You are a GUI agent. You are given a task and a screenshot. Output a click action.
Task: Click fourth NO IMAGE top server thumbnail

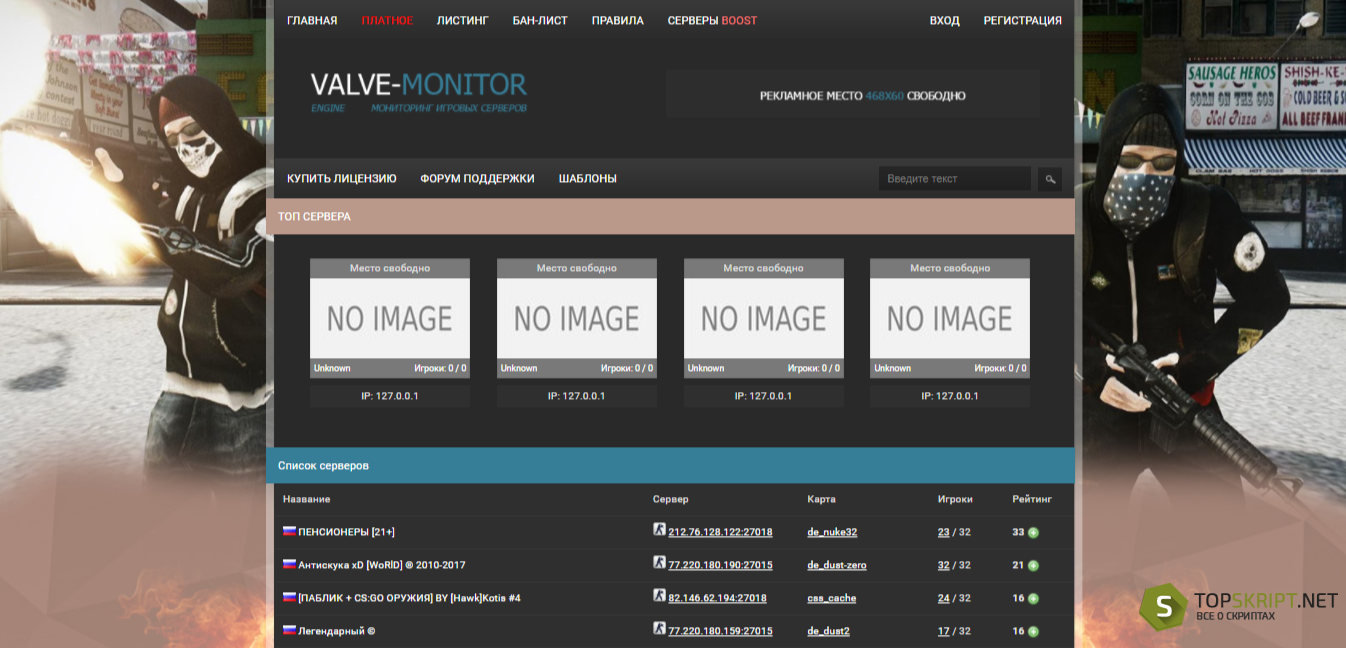950,318
